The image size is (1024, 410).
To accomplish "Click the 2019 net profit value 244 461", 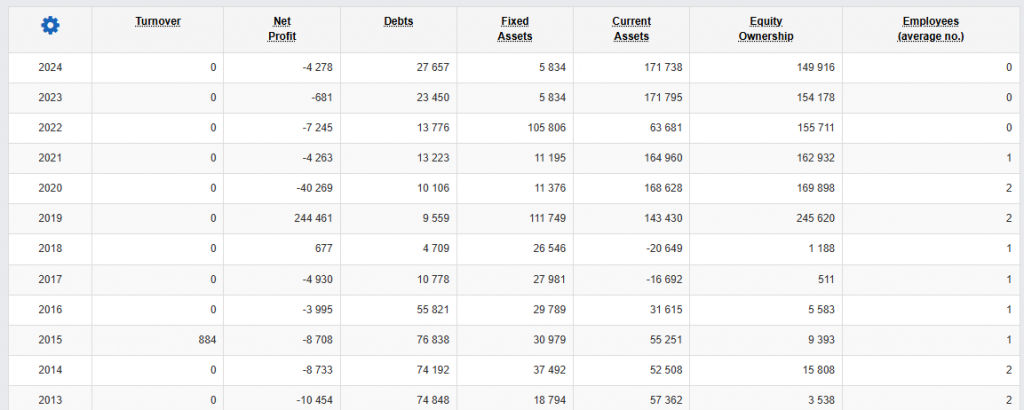I will (x=313, y=219).
